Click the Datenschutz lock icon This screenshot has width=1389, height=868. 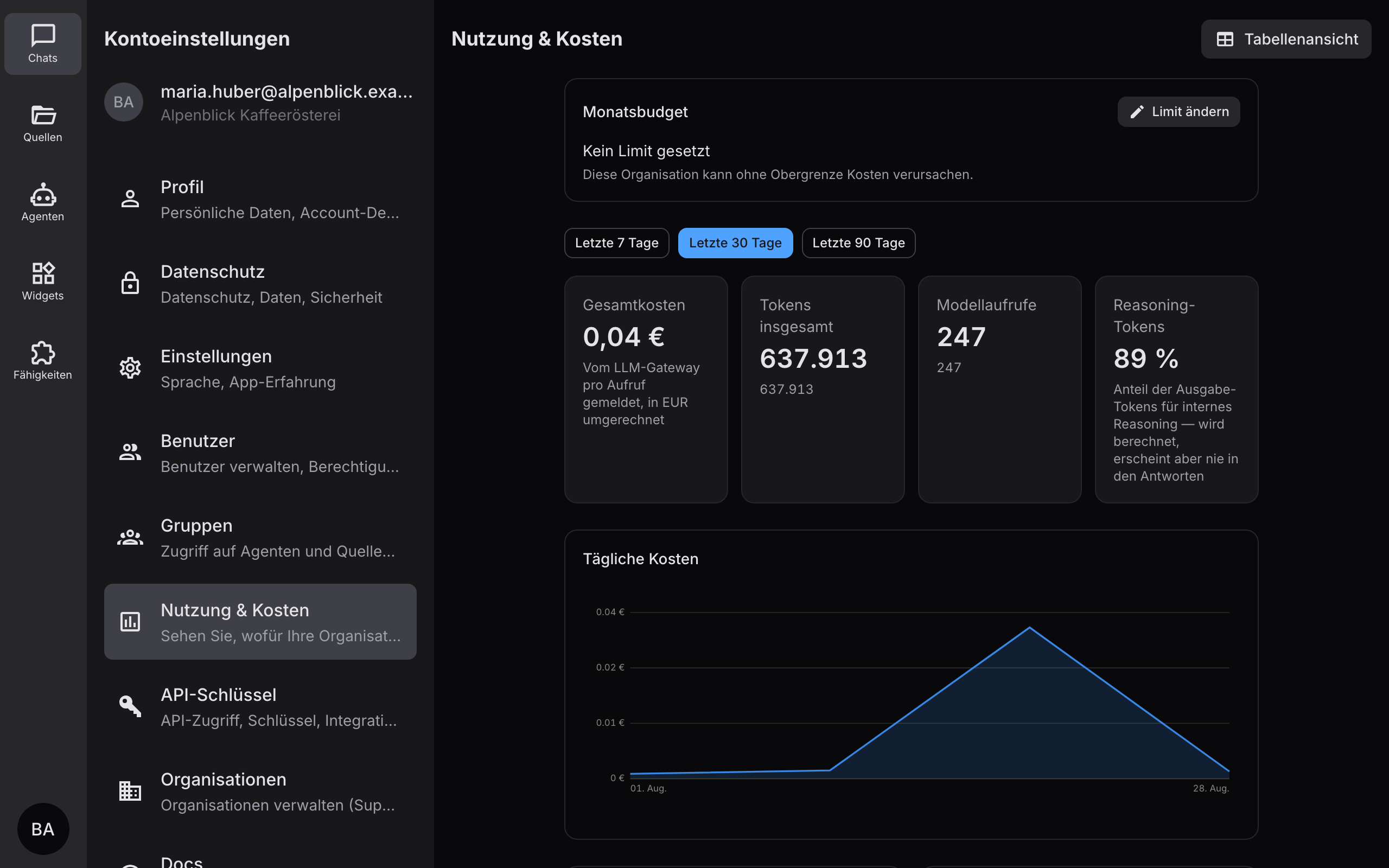[x=130, y=283]
